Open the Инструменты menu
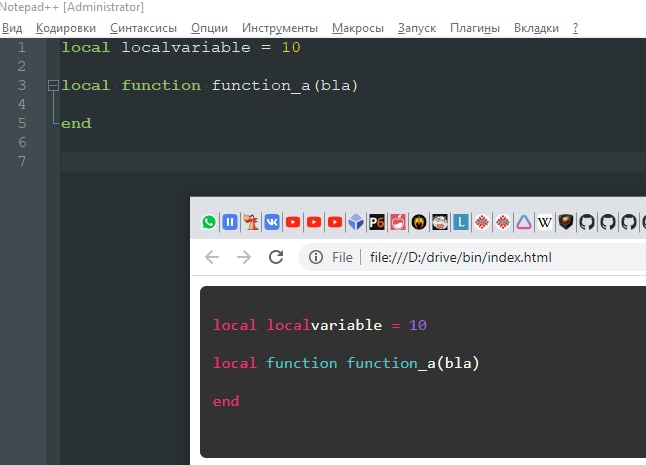This screenshot has width=646, height=465. click(280, 28)
